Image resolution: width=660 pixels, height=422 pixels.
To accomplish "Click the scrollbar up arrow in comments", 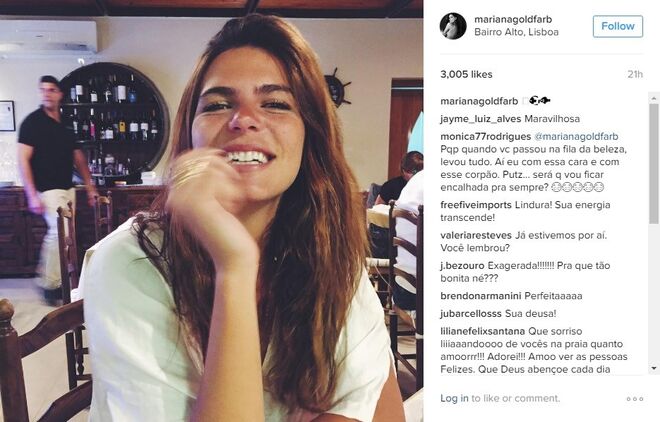I will [x=653, y=98].
